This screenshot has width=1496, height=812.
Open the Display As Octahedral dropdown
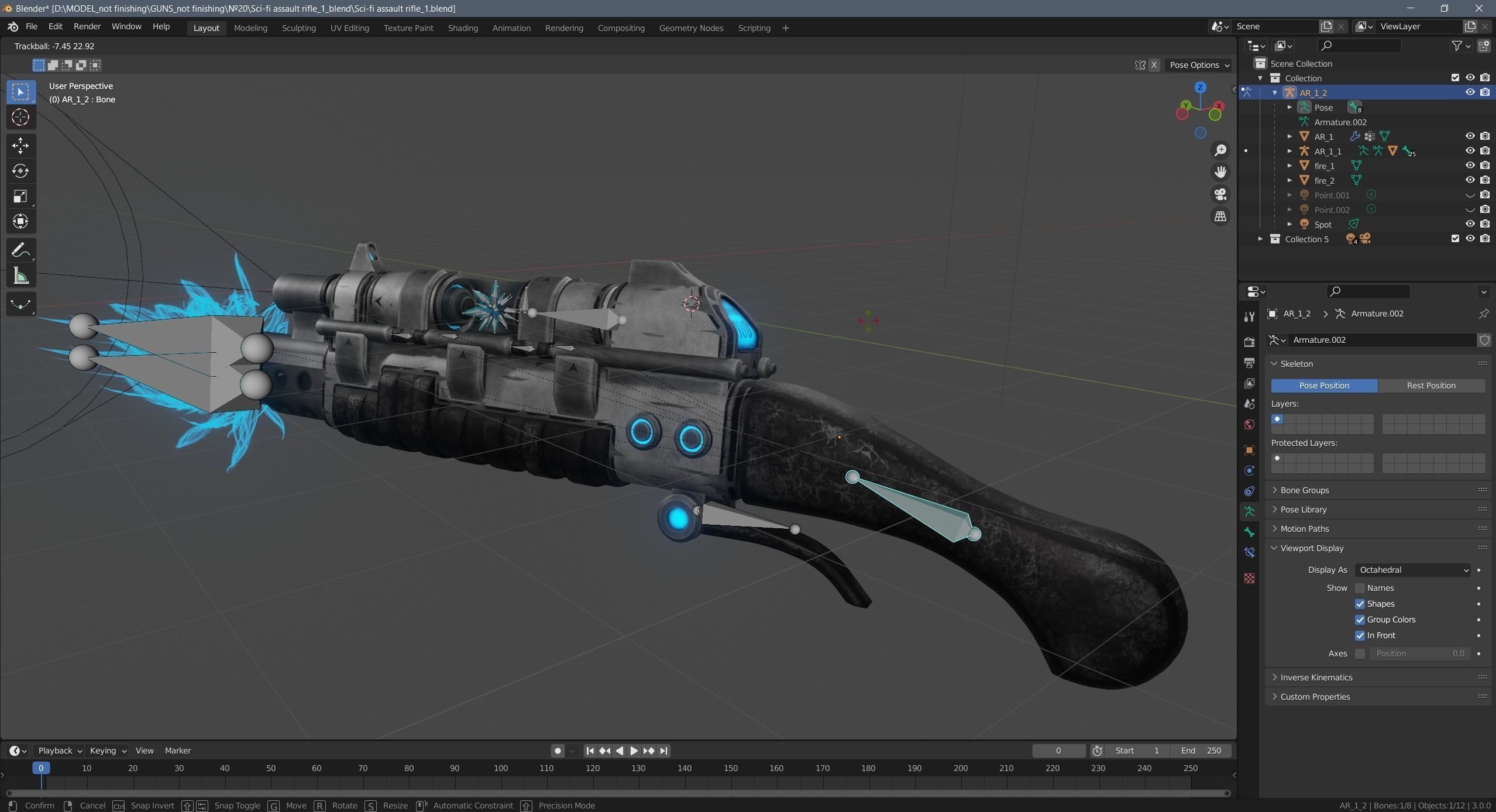(1412, 569)
